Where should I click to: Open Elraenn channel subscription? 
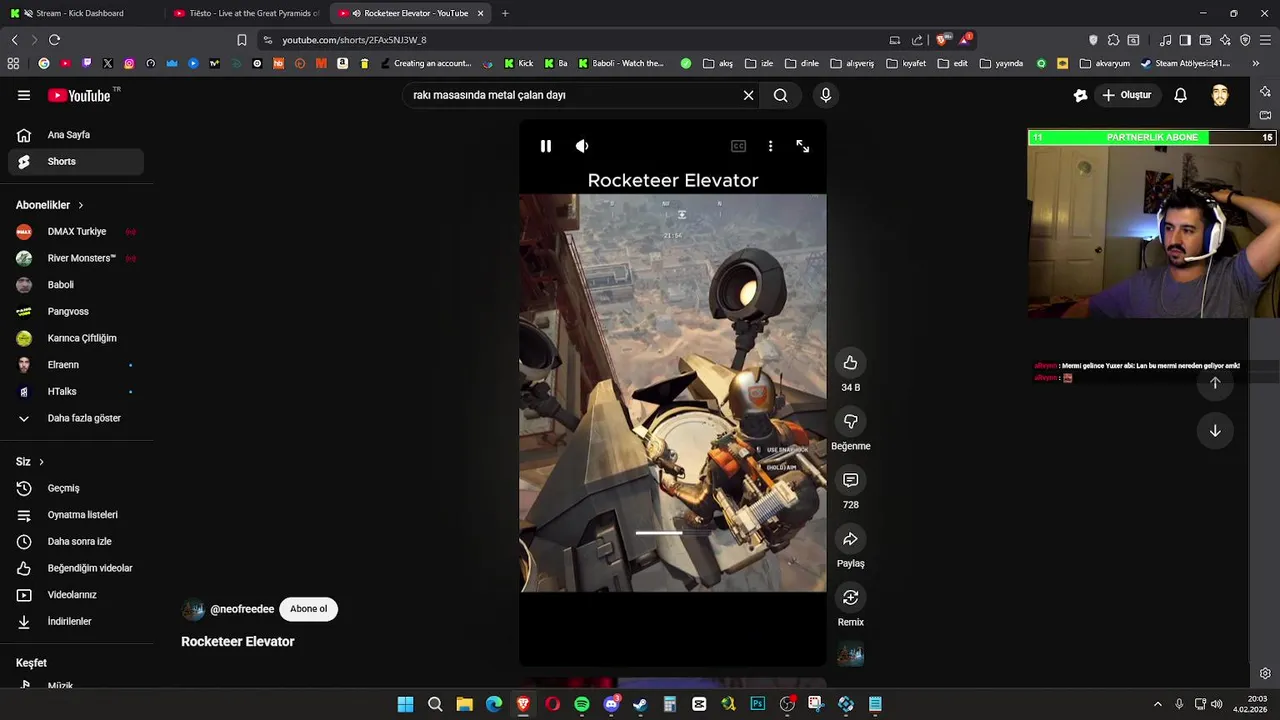click(76, 365)
